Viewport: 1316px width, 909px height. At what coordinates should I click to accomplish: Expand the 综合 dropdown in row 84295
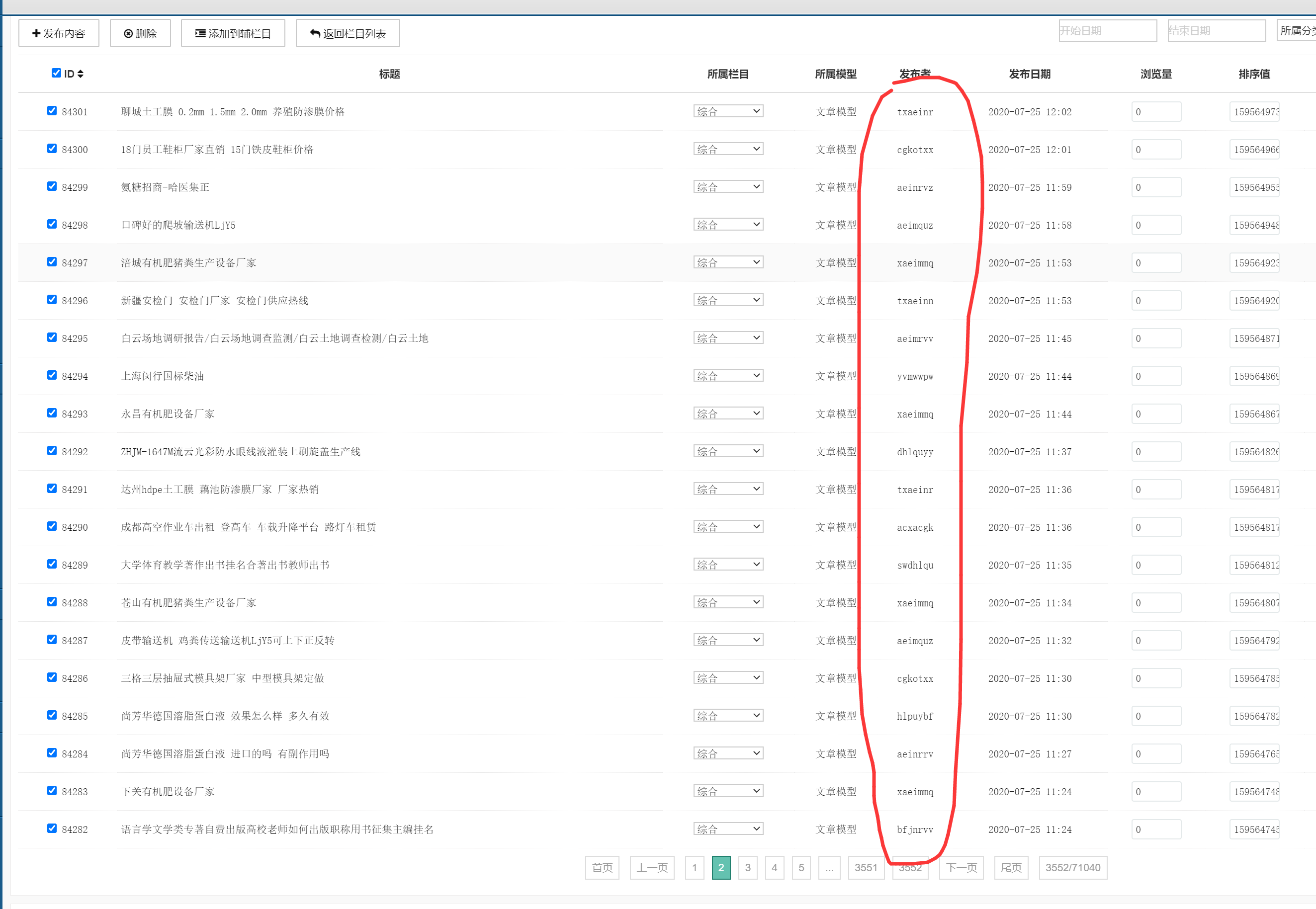[x=728, y=338]
